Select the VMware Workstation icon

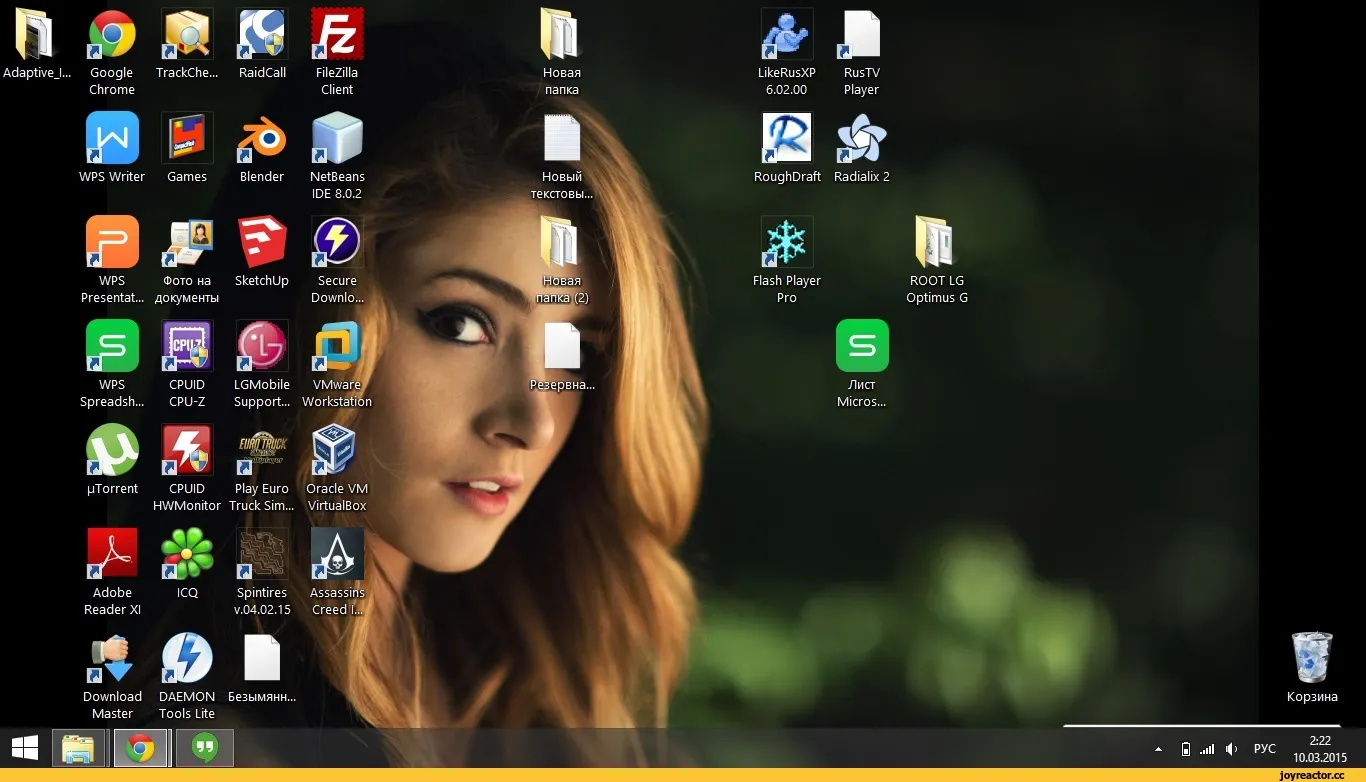coord(337,346)
